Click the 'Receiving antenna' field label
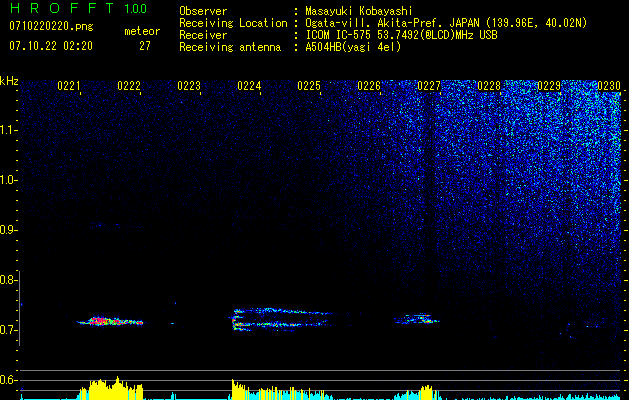Image resolution: width=629 pixels, height=400 pixels. click(230, 47)
